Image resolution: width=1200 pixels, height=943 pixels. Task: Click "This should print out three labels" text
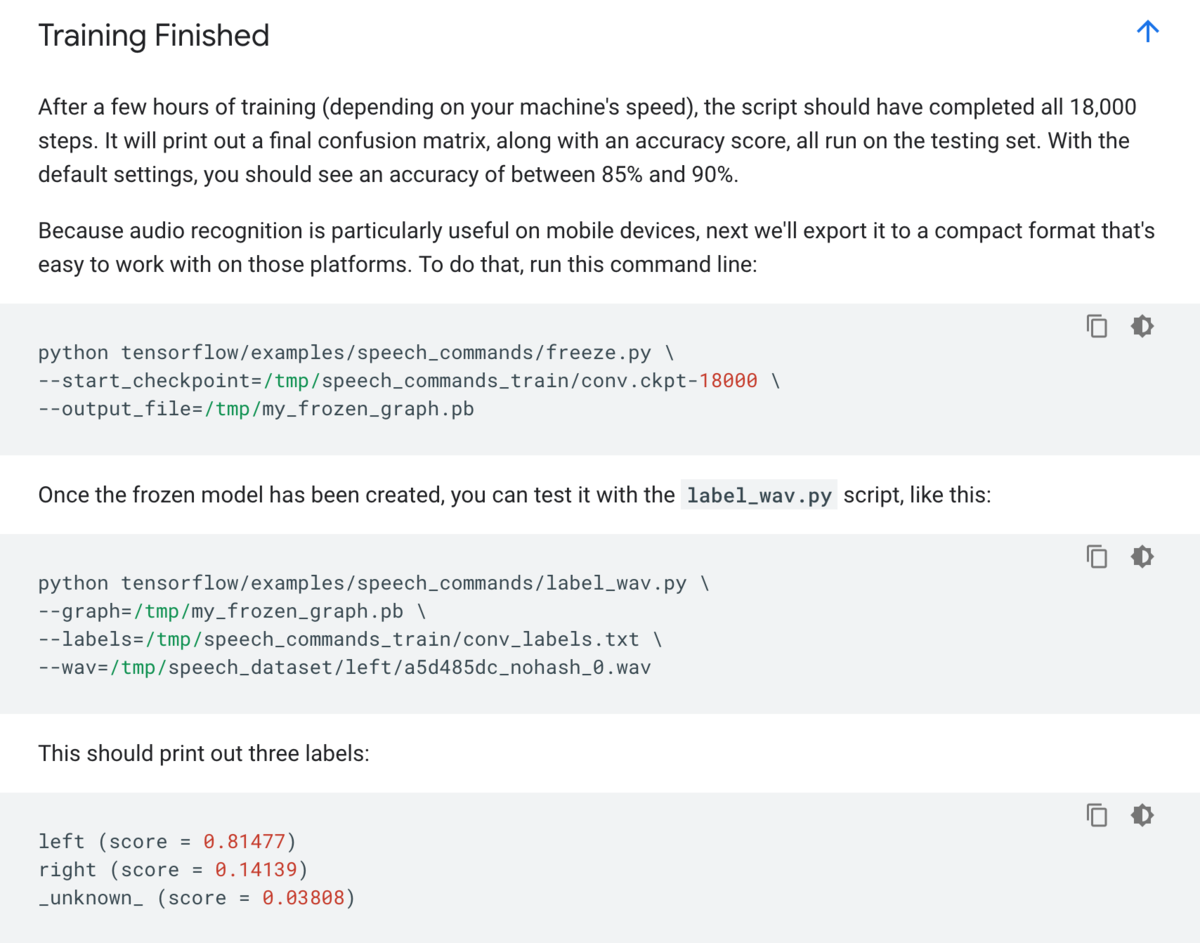[x=204, y=753]
